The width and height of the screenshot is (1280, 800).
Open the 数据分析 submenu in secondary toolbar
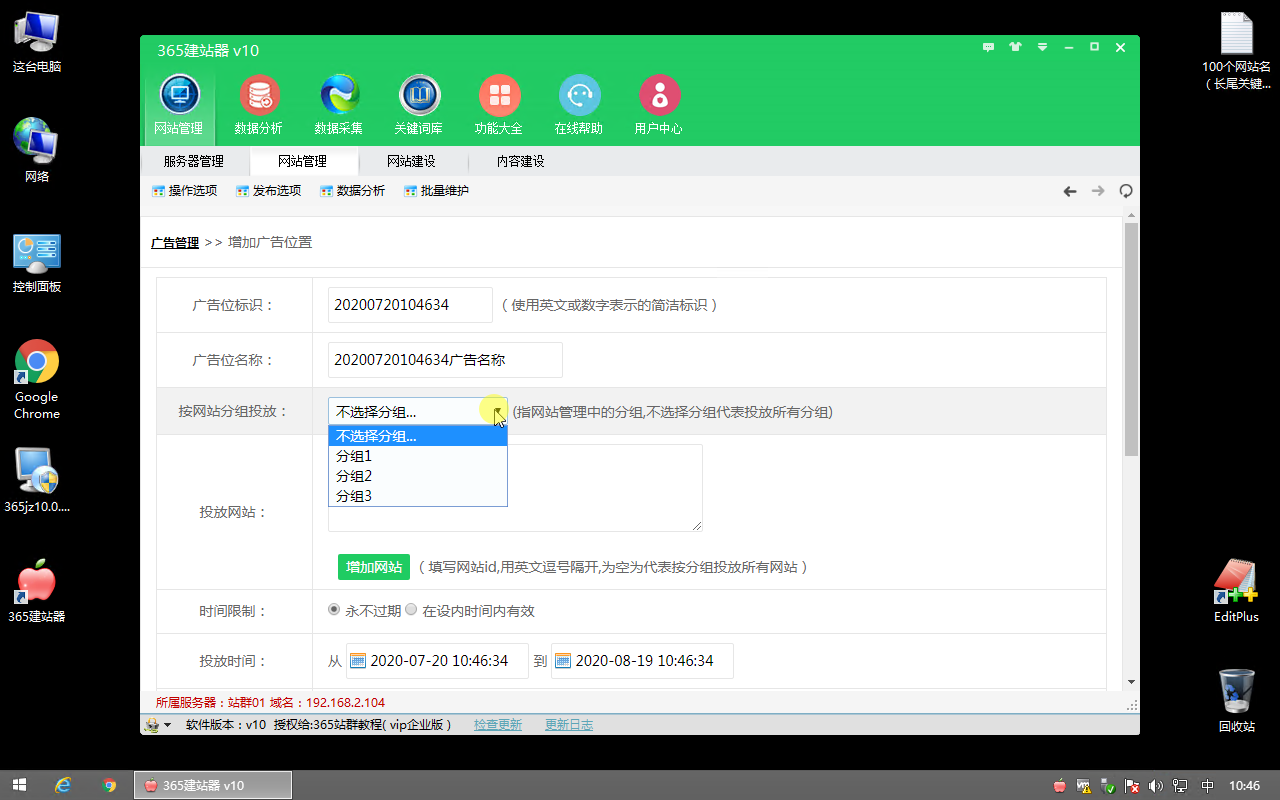352,191
